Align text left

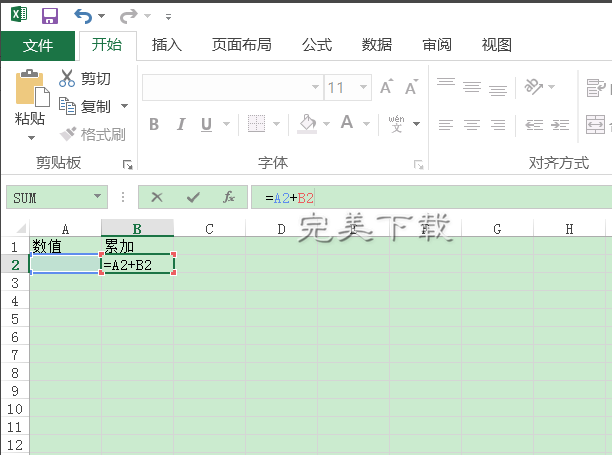coord(446,125)
